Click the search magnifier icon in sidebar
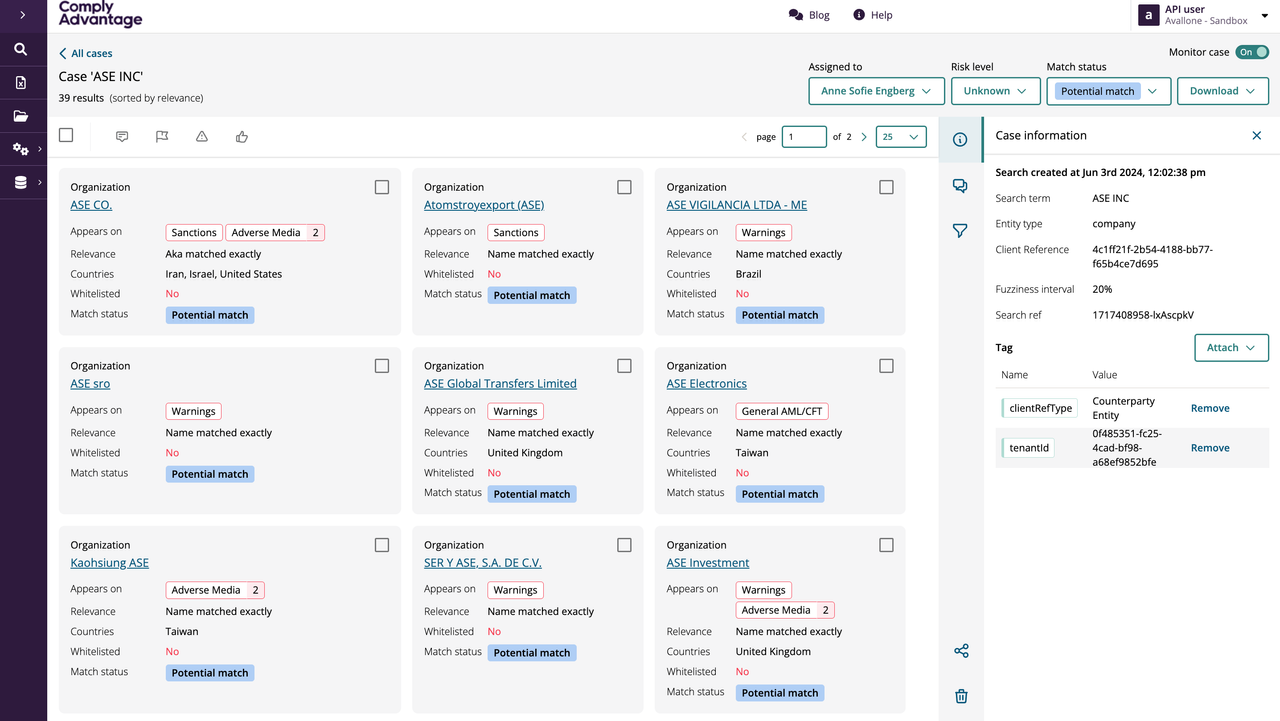The image size is (1280, 721). [x=20, y=49]
